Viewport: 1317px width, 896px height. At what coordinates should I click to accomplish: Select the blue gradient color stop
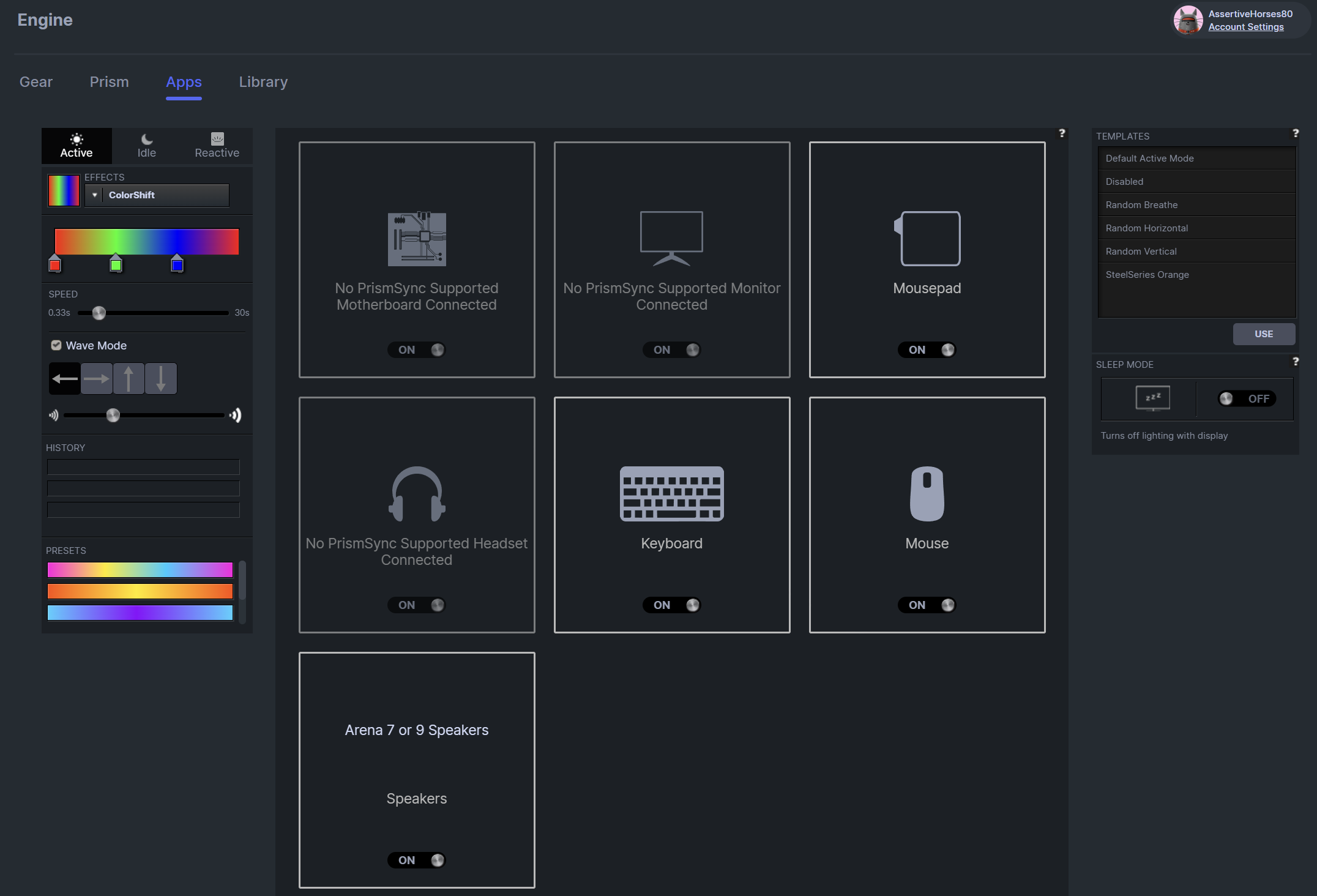(x=177, y=264)
